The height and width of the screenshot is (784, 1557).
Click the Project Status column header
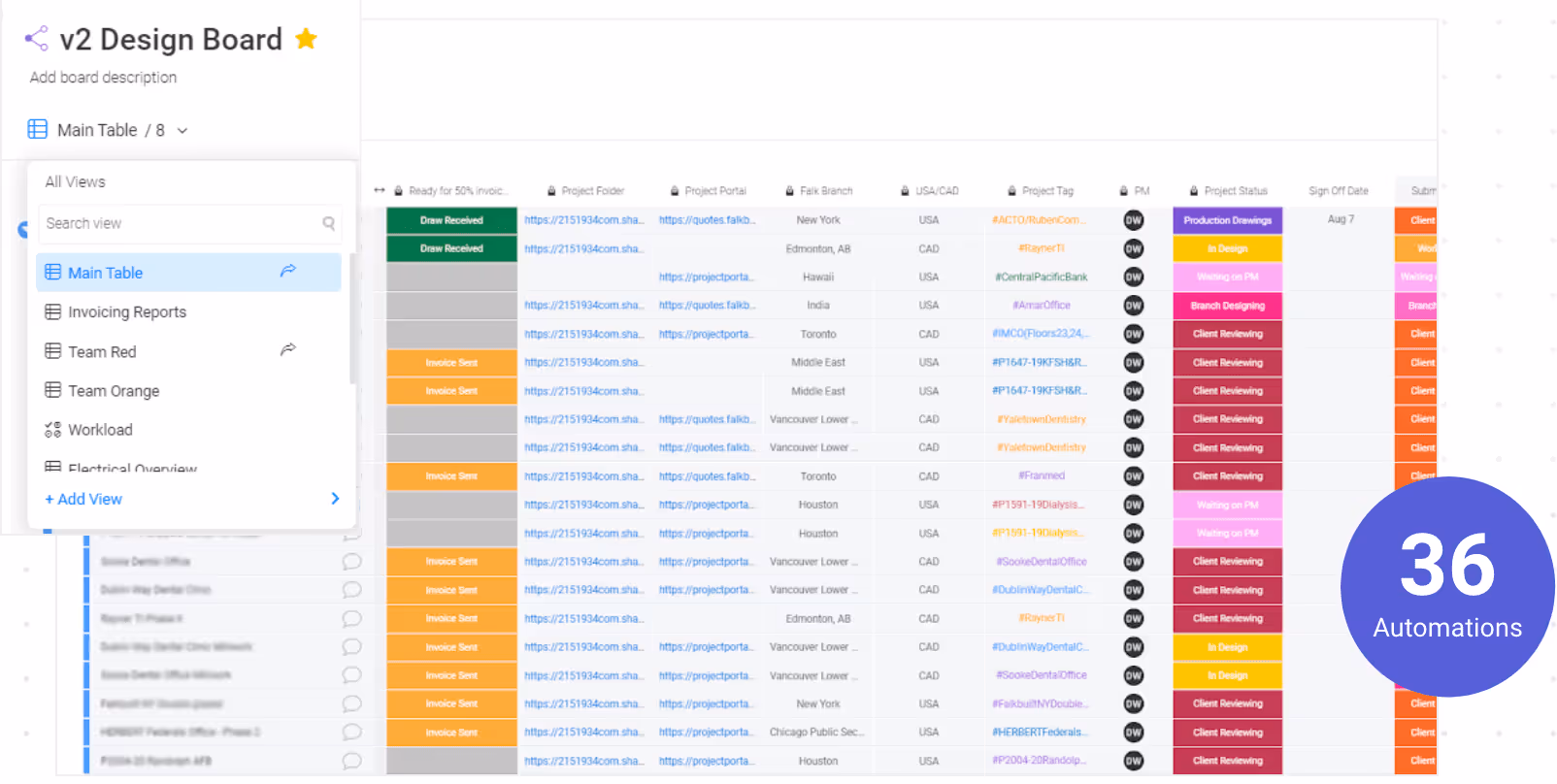click(1236, 191)
